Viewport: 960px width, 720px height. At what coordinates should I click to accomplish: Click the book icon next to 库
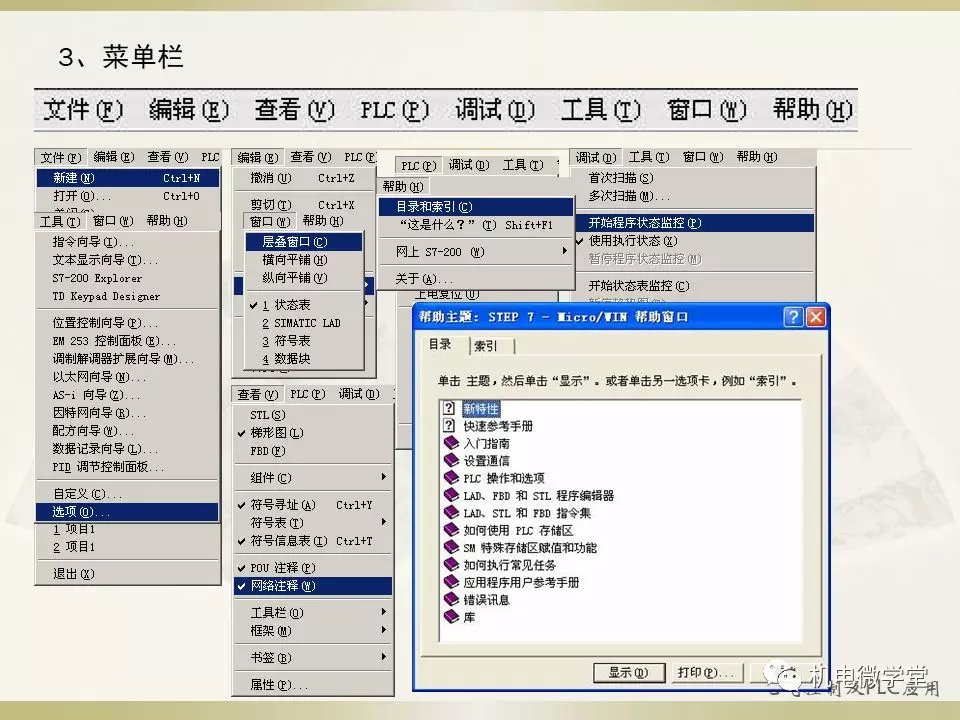450,617
